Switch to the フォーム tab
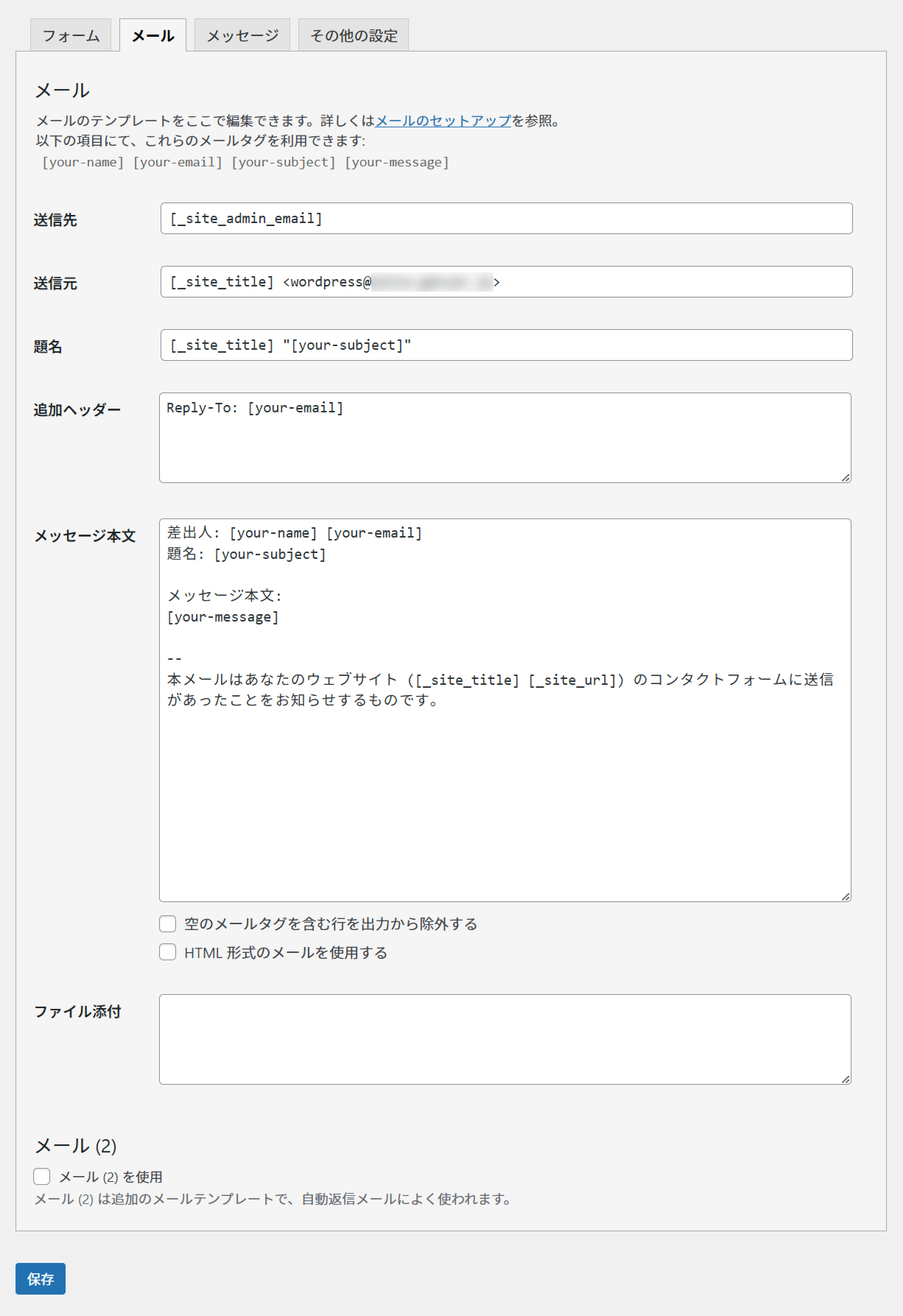The width and height of the screenshot is (903, 1316). (x=71, y=35)
